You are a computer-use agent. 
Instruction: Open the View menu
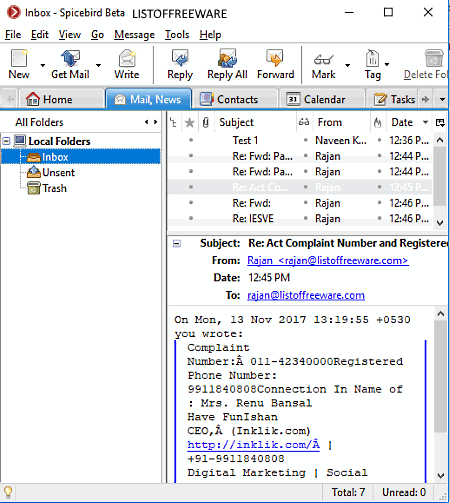(x=70, y=35)
